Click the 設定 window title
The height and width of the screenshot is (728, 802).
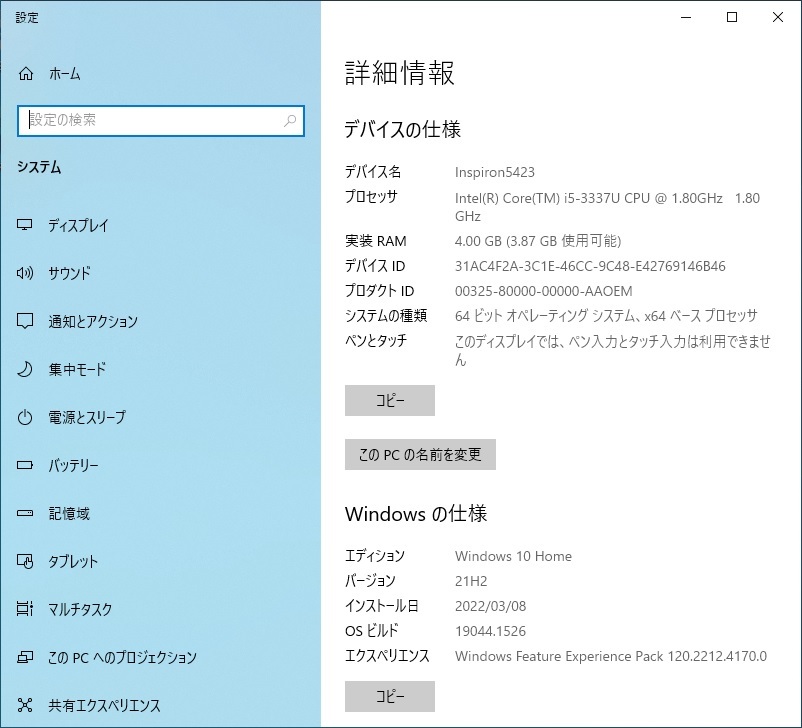pyautogui.click(x=27, y=17)
